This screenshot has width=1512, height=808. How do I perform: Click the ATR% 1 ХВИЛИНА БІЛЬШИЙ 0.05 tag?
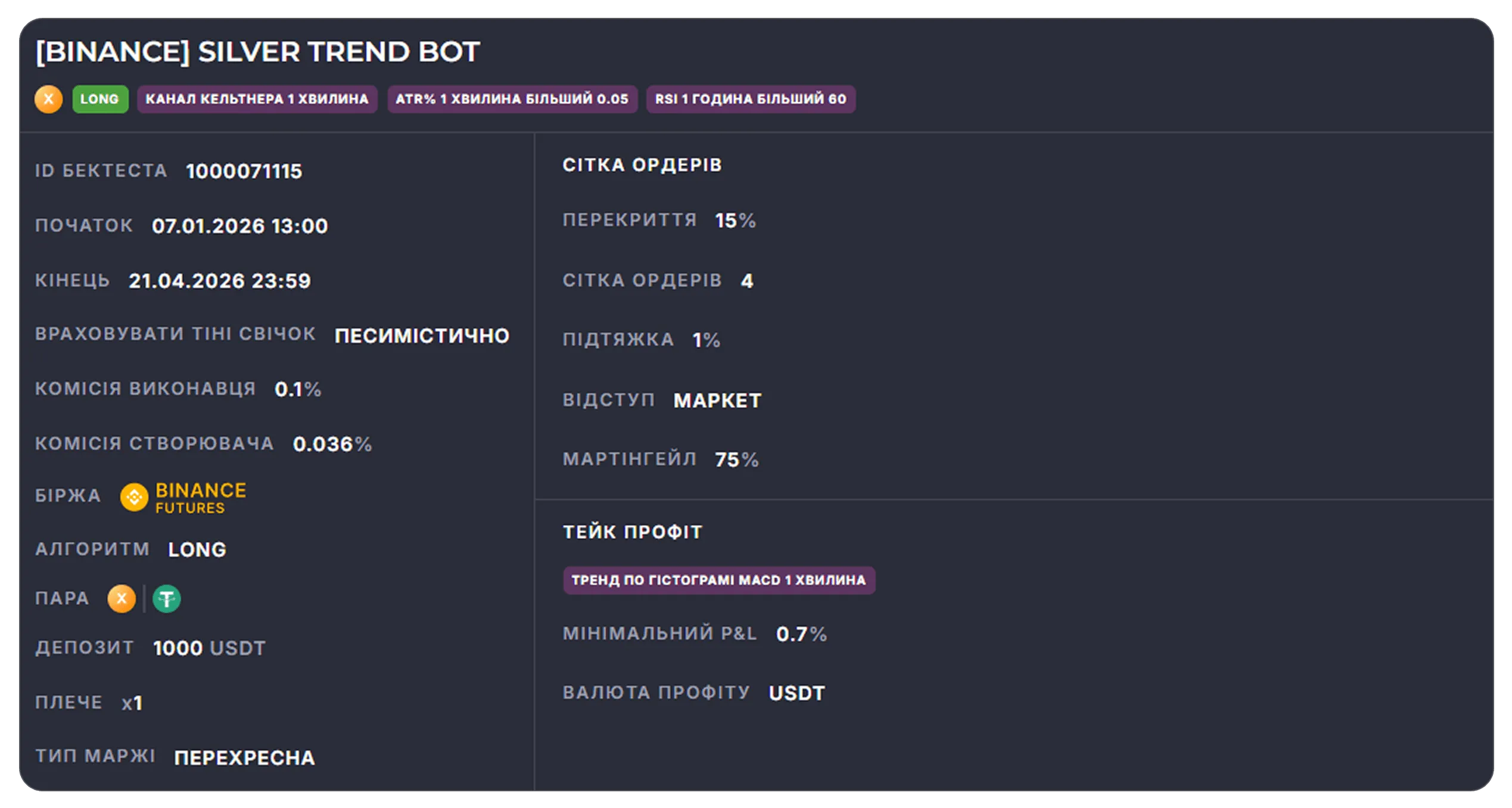[x=512, y=99]
